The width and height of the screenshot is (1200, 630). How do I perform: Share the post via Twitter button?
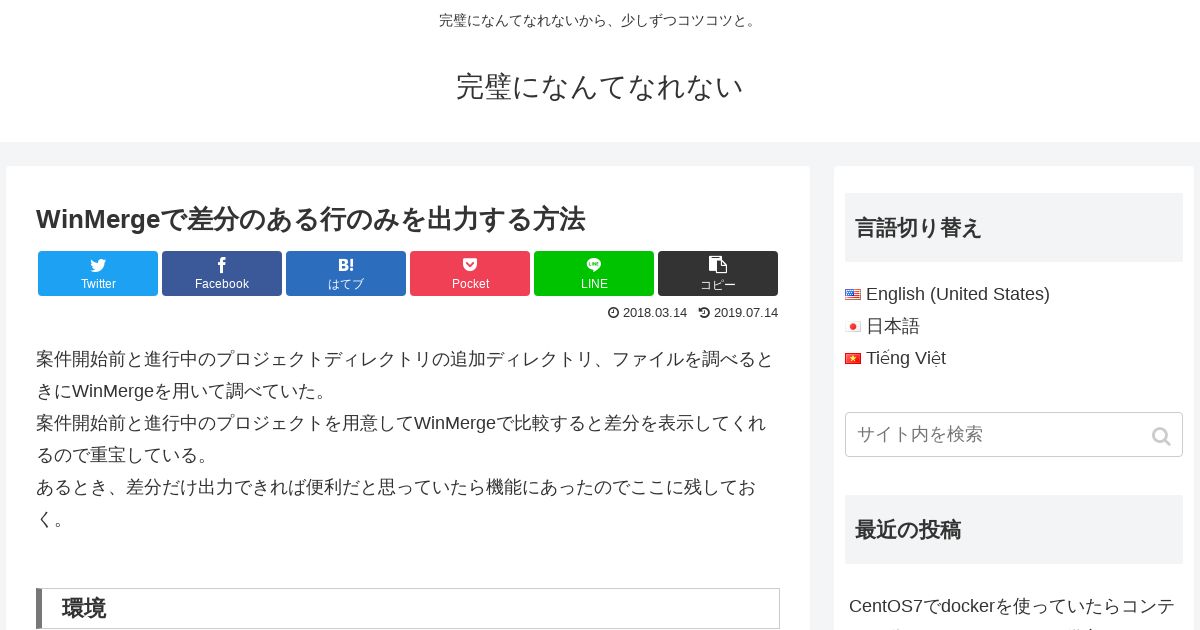pos(98,273)
